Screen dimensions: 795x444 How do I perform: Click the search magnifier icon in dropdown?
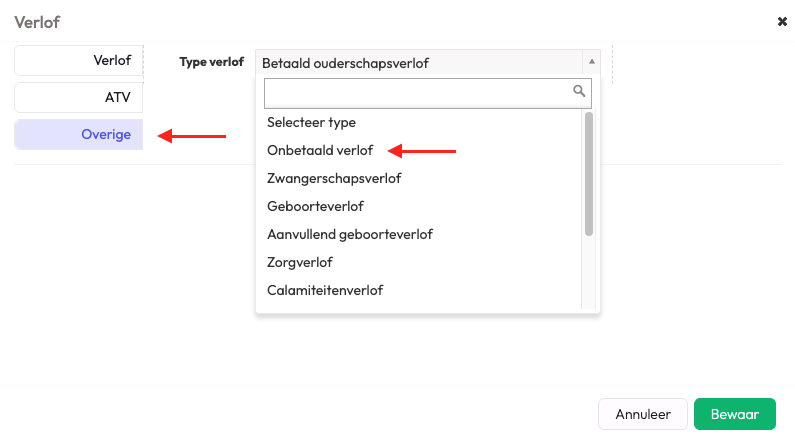point(578,91)
